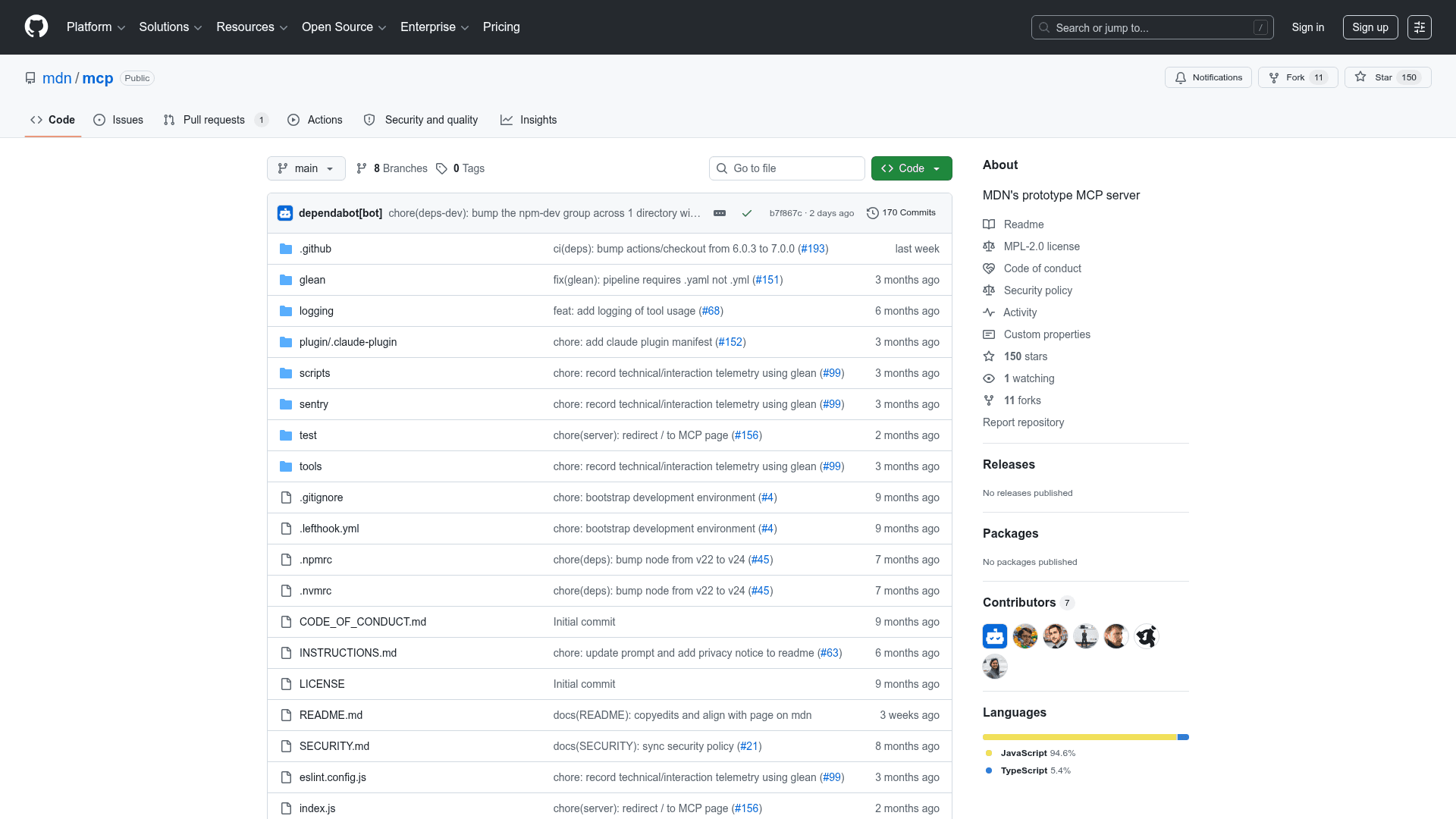The height and width of the screenshot is (819, 1456).
Task: Click the JavaScript language bar segment
Action: coord(1080,737)
